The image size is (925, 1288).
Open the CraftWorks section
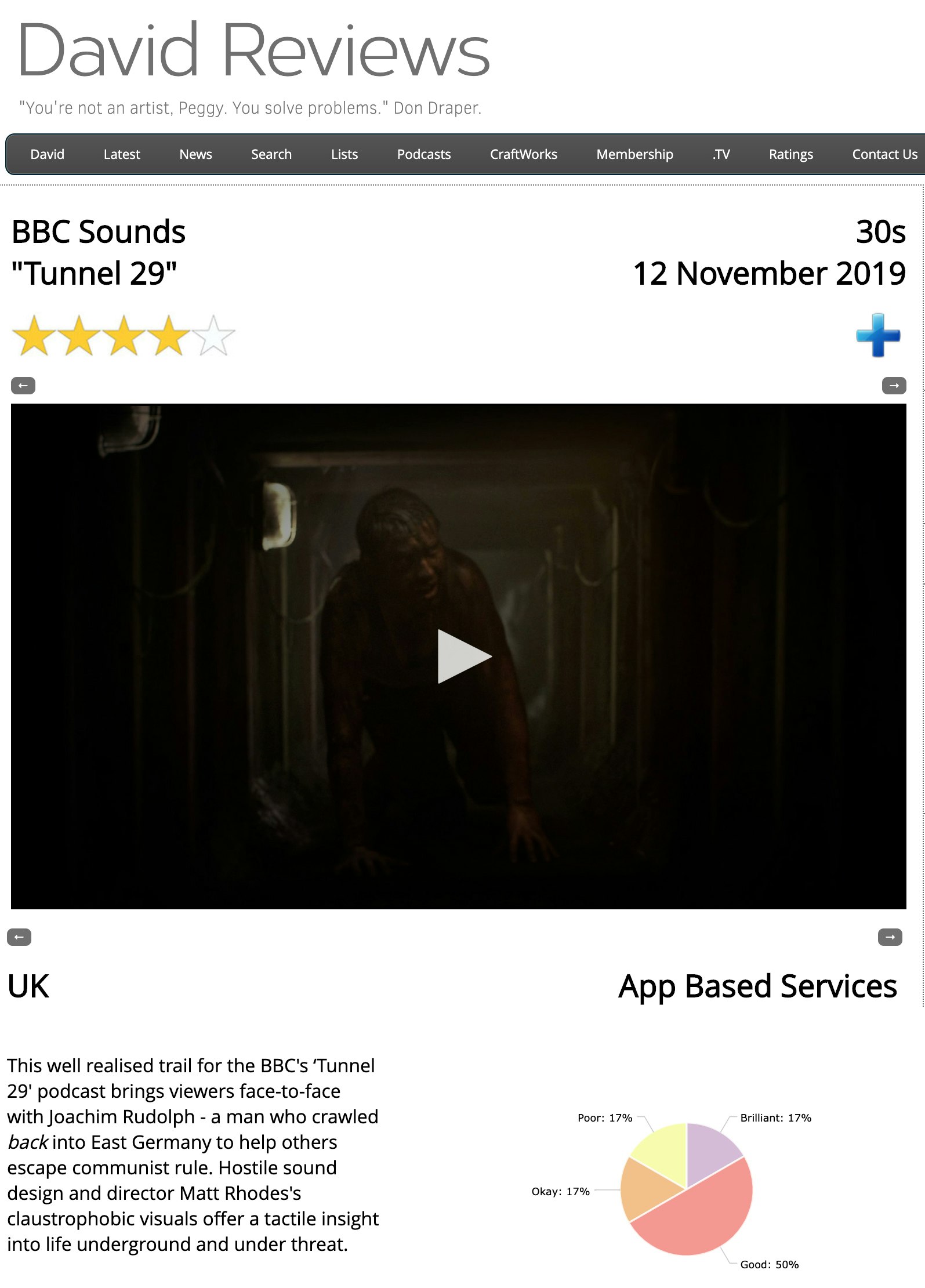pos(524,154)
